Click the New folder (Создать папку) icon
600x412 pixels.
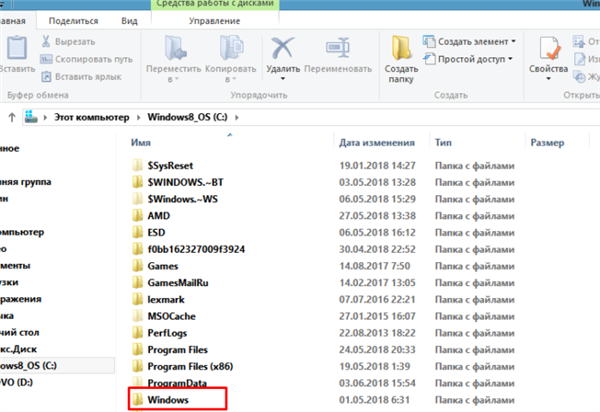coord(401,48)
